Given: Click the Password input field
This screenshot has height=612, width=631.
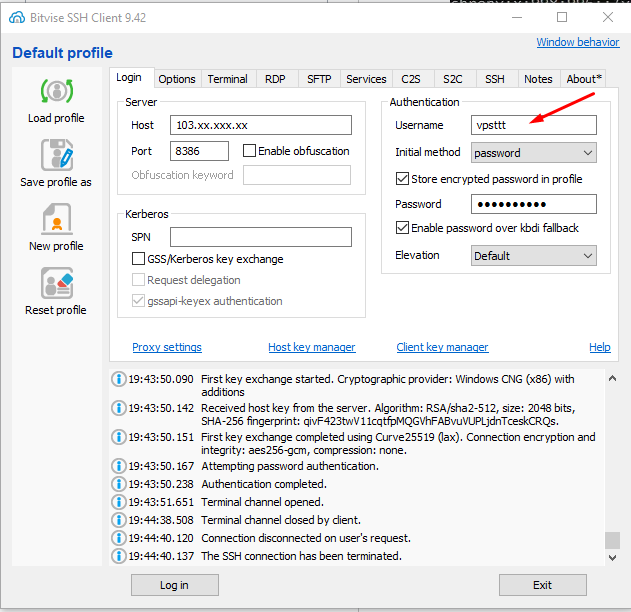Looking at the screenshot, I should click(534, 204).
